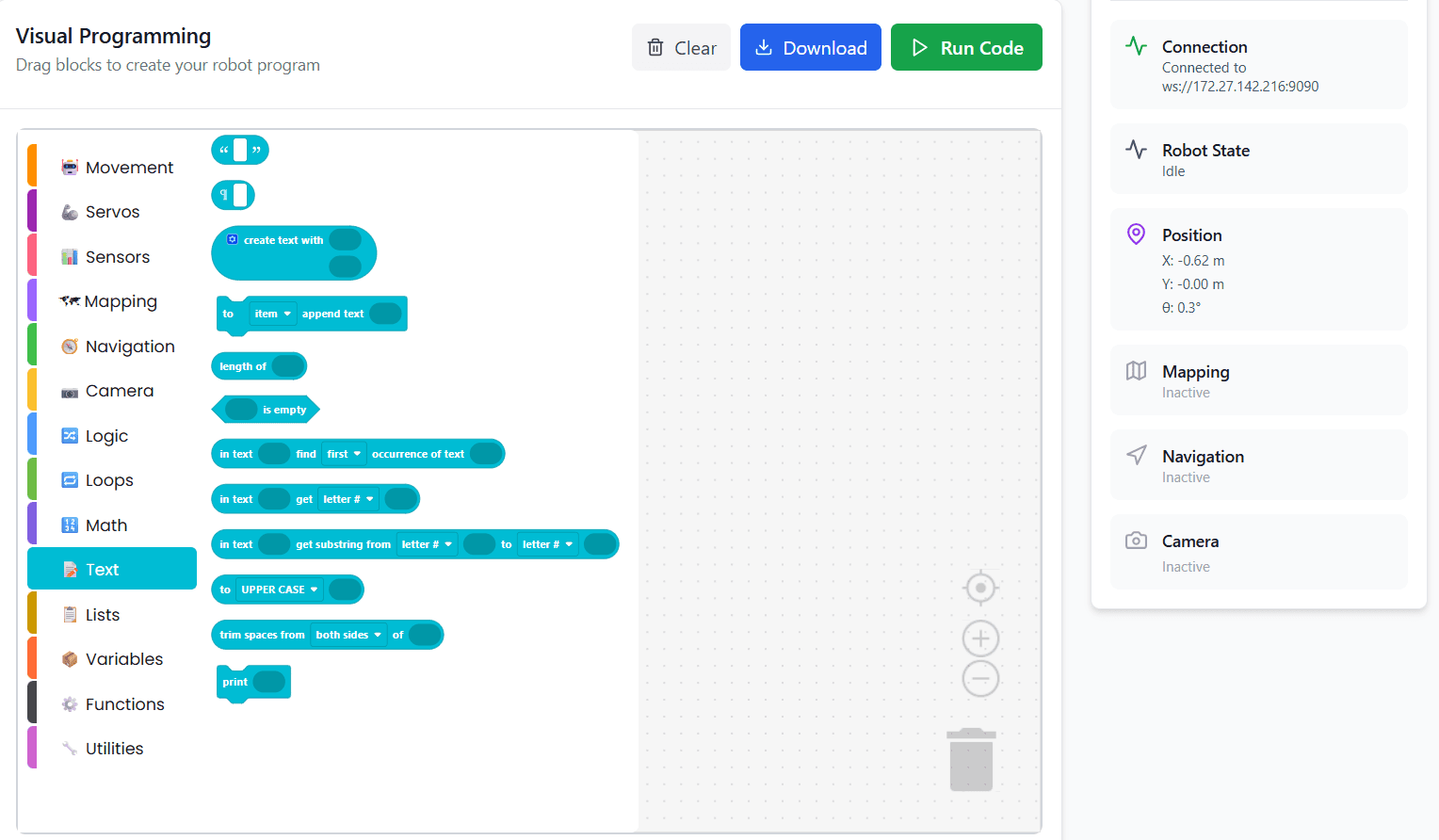Click the Camera status panel icon
Screen dimensions: 1439x840
pos(1137,541)
